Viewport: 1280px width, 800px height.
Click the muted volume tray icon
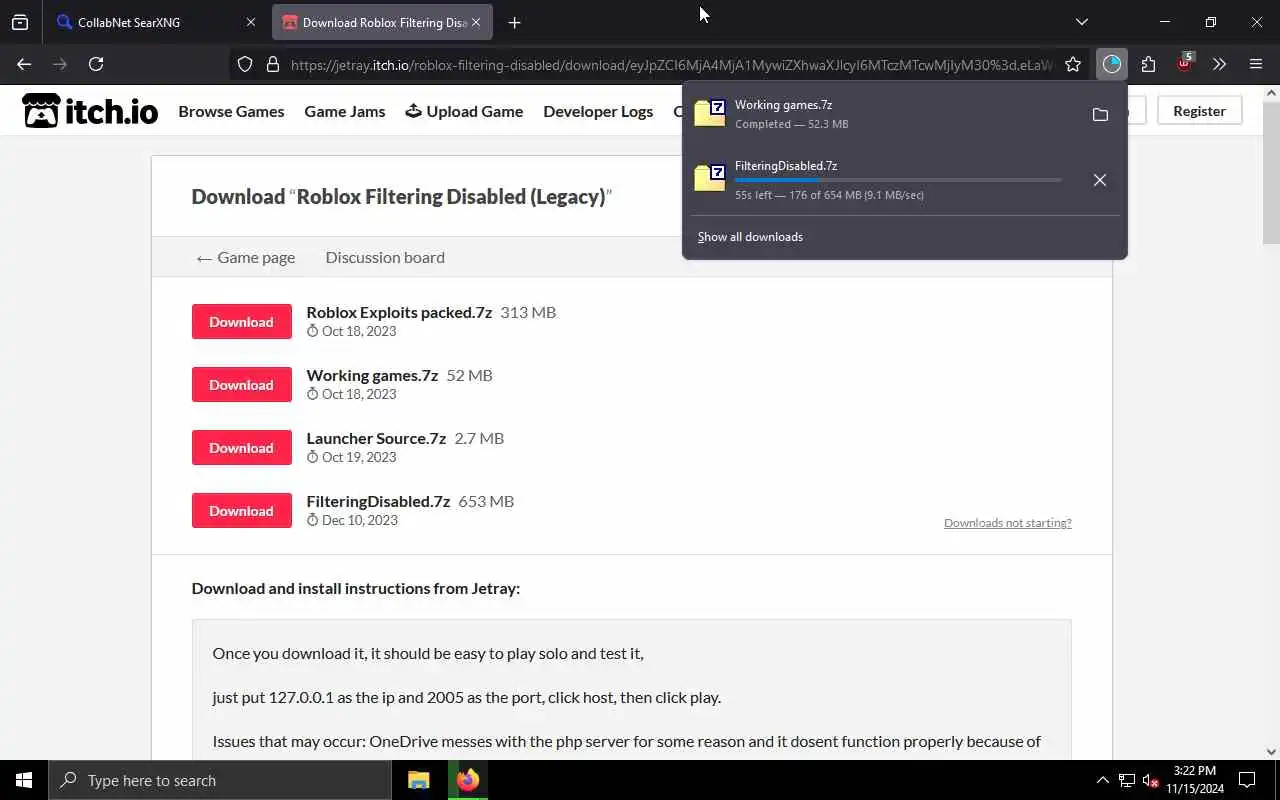tap(1151, 780)
